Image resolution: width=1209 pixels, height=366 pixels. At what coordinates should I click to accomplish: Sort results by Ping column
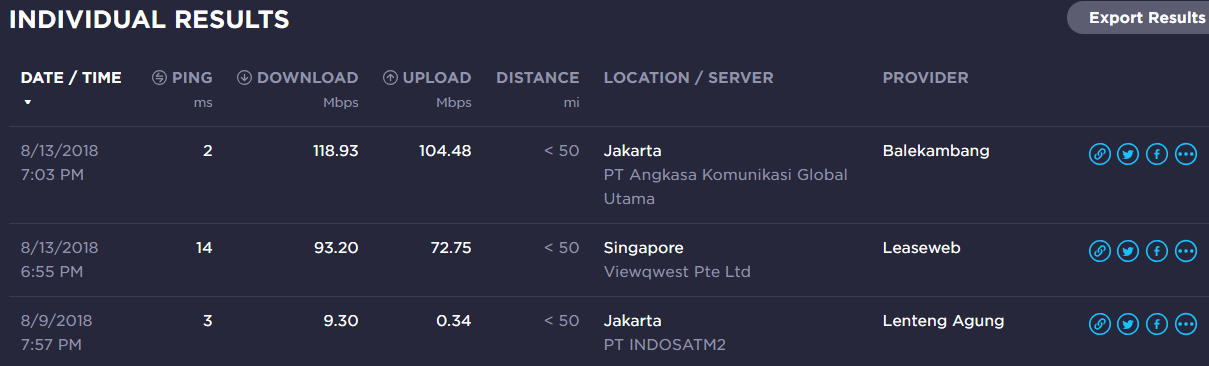point(182,77)
